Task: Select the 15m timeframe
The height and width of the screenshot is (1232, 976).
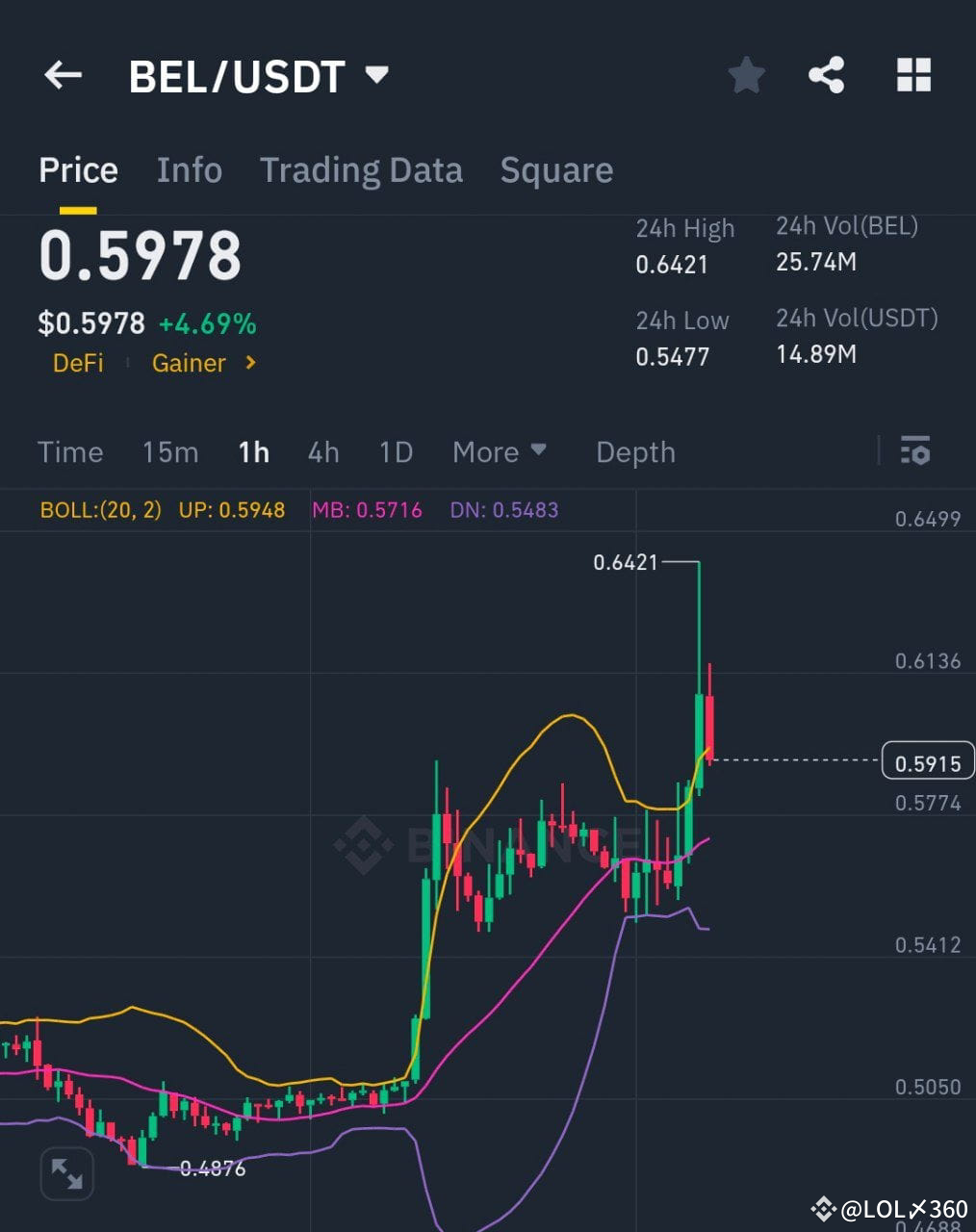Action: click(169, 451)
